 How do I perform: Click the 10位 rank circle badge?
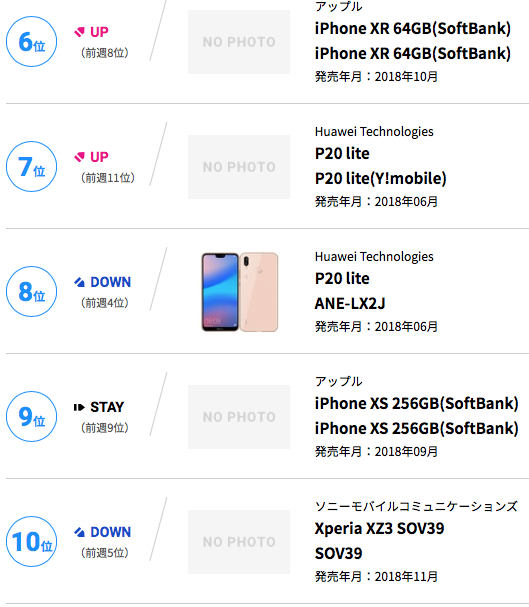pyautogui.click(x=31, y=542)
